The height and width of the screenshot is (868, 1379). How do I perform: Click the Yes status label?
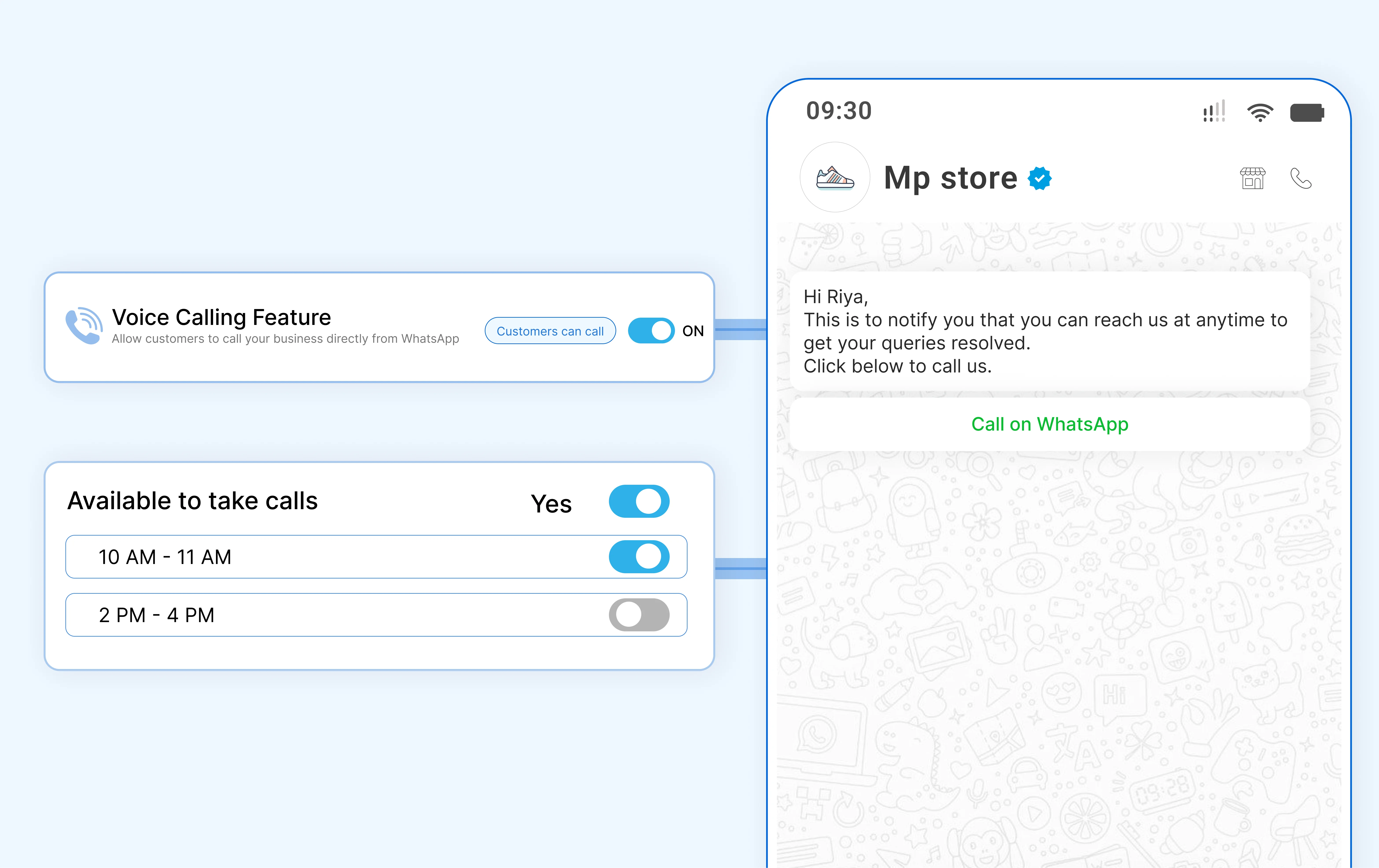pyautogui.click(x=551, y=504)
